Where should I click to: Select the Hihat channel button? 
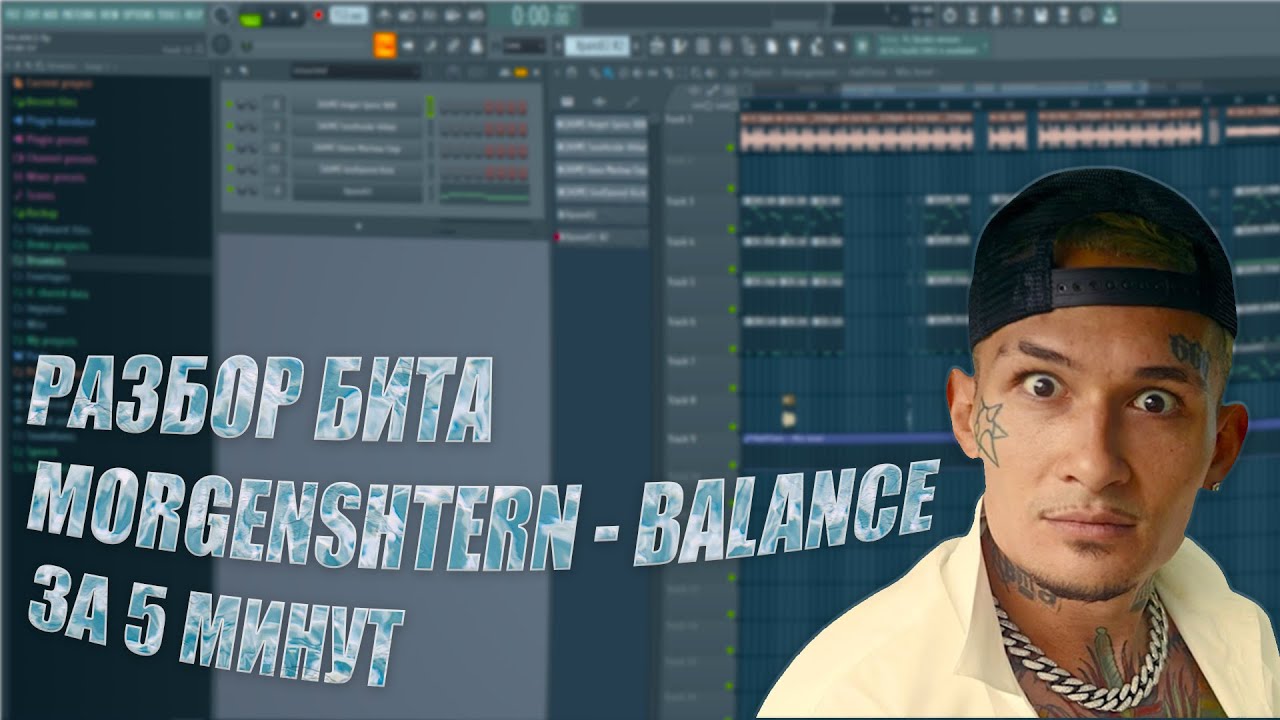357,126
